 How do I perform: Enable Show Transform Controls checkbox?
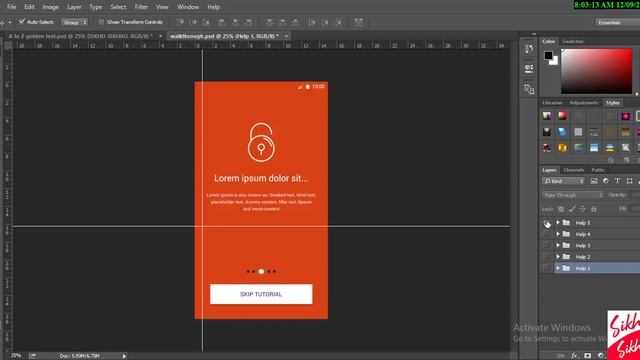pos(101,22)
